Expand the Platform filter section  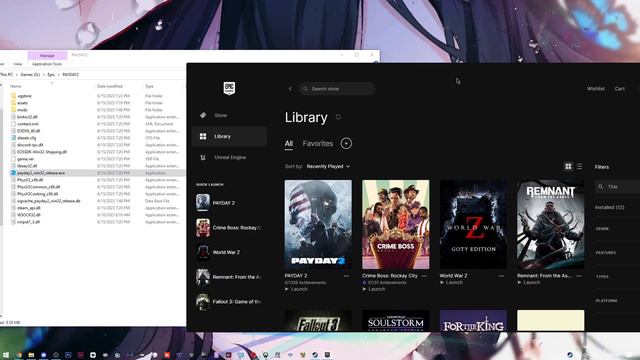click(606, 301)
